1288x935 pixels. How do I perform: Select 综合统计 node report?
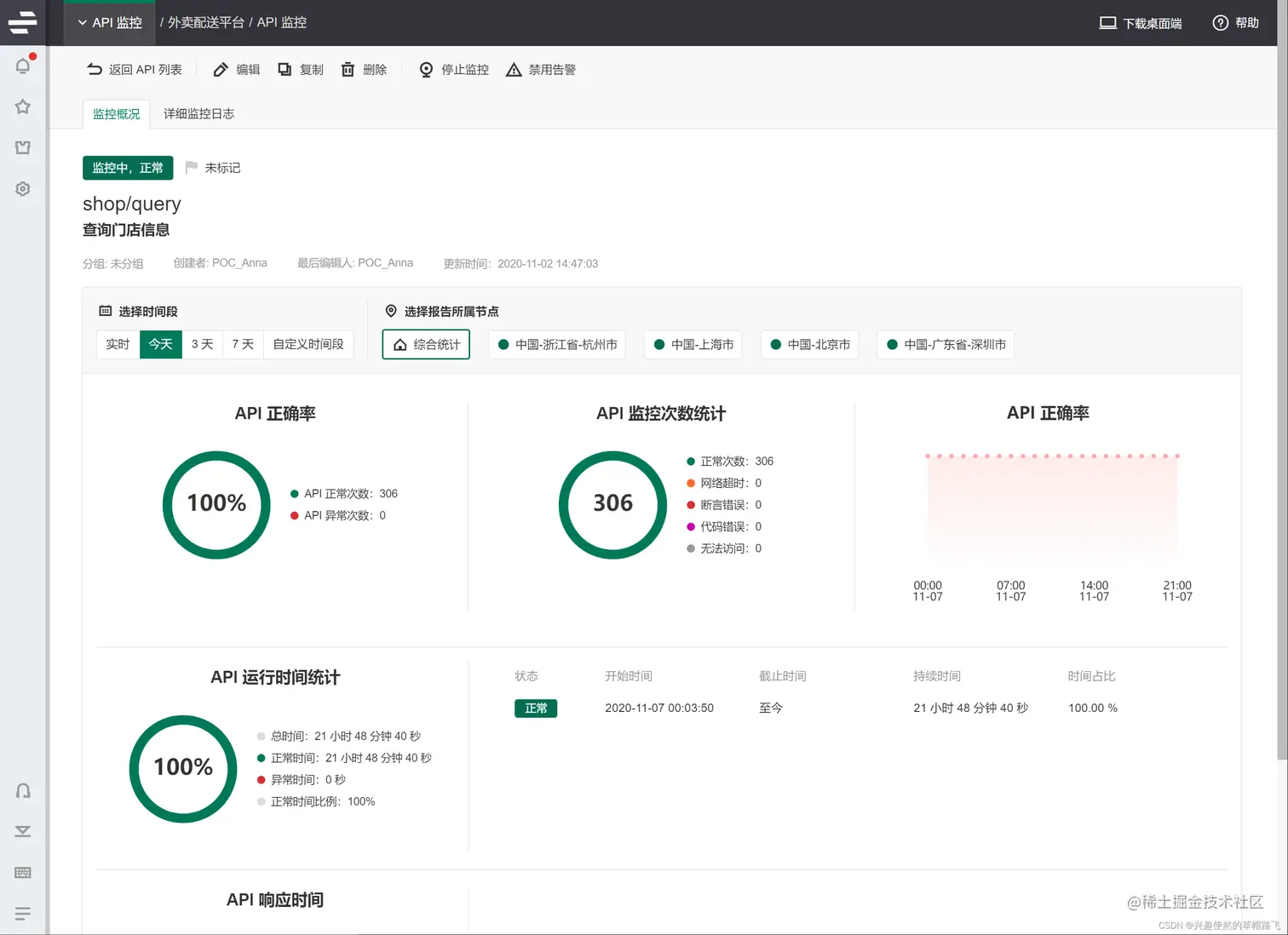tap(426, 344)
